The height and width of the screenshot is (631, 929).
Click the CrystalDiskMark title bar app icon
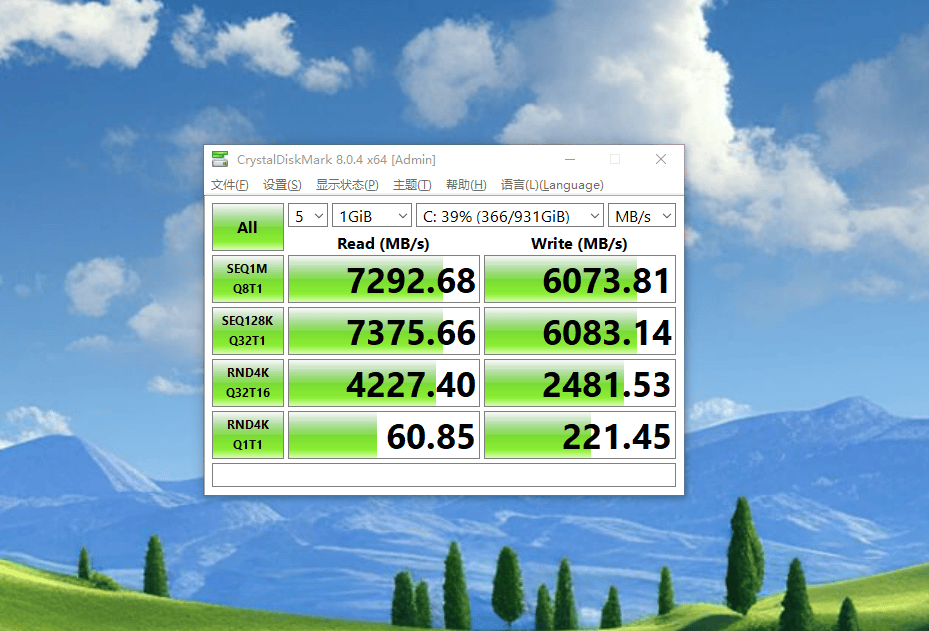pyautogui.click(x=221, y=159)
